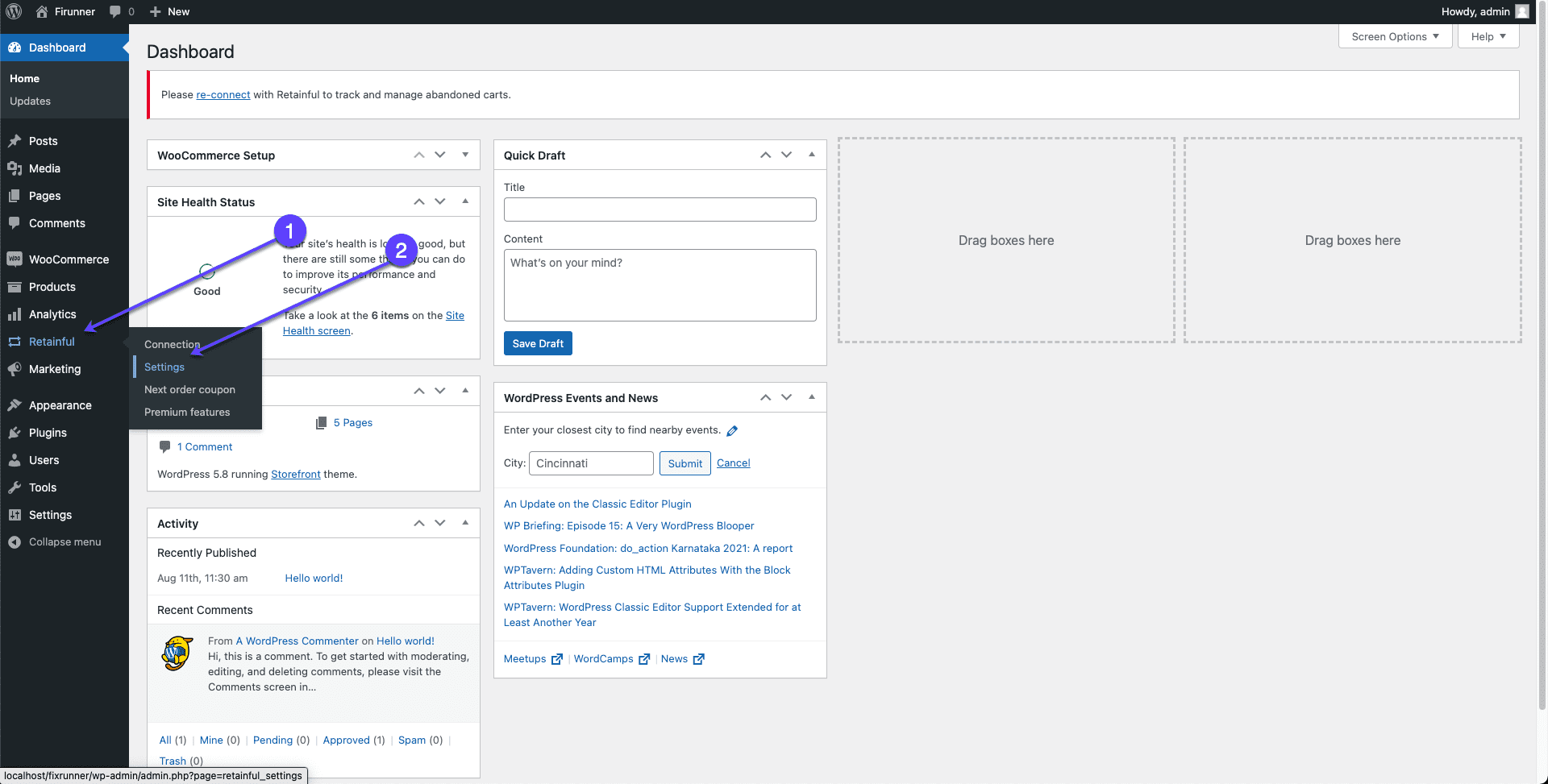Viewport: 1548px width, 784px height.
Task: Select Settings in Retainful submenu
Action: click(x=164, y=367)
